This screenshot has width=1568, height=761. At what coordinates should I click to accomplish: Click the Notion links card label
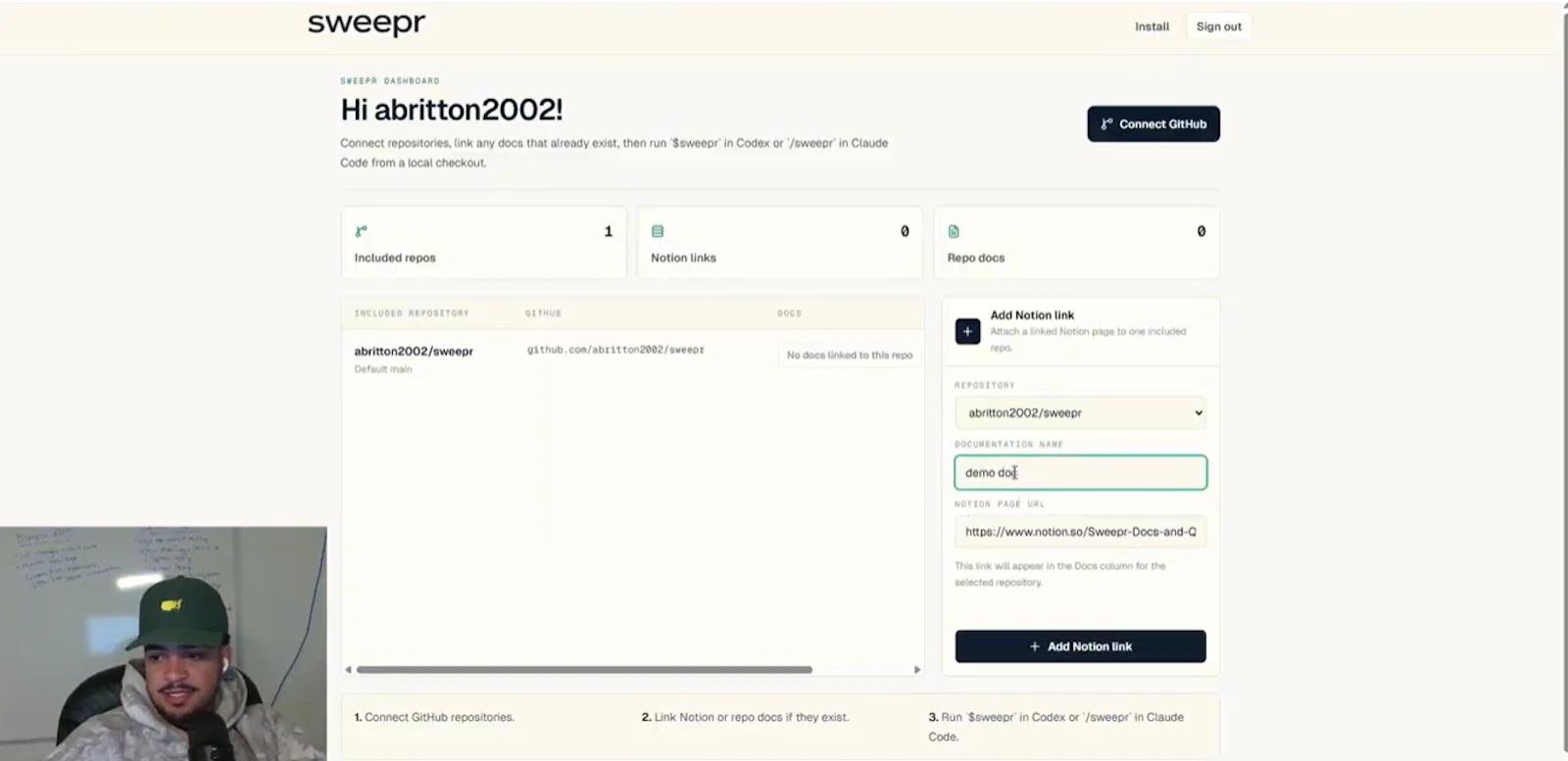click(683, 258)
